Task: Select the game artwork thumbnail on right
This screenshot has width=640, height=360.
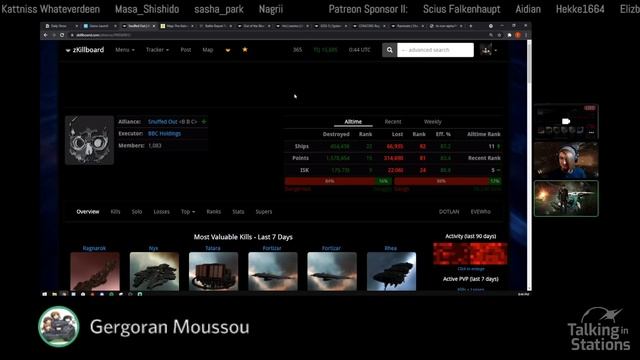Action: click(x=566, y=198)
